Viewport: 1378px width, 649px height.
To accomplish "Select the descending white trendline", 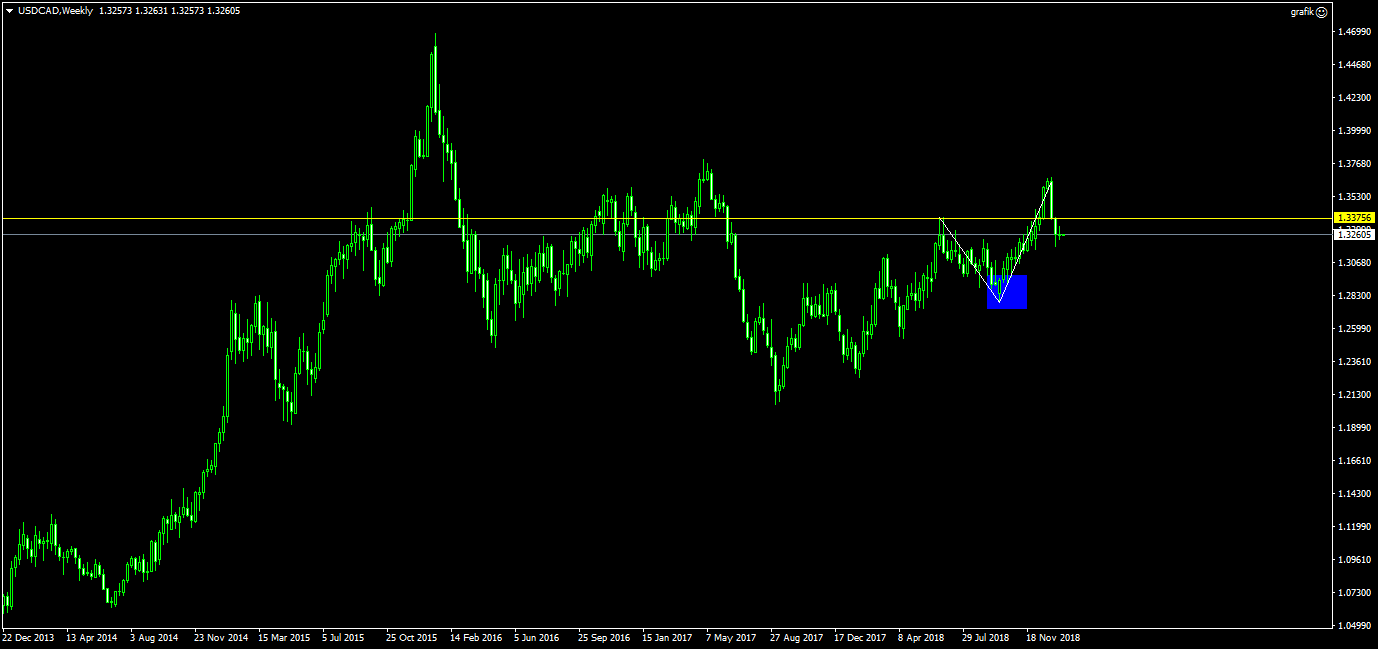I will pos(969,259).
